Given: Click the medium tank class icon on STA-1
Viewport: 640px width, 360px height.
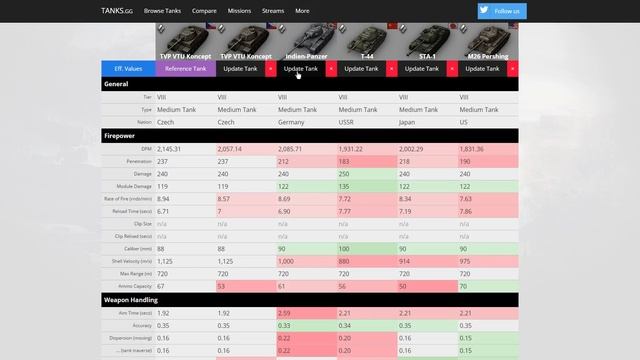Looking at the screenshot, I should 402,28.
